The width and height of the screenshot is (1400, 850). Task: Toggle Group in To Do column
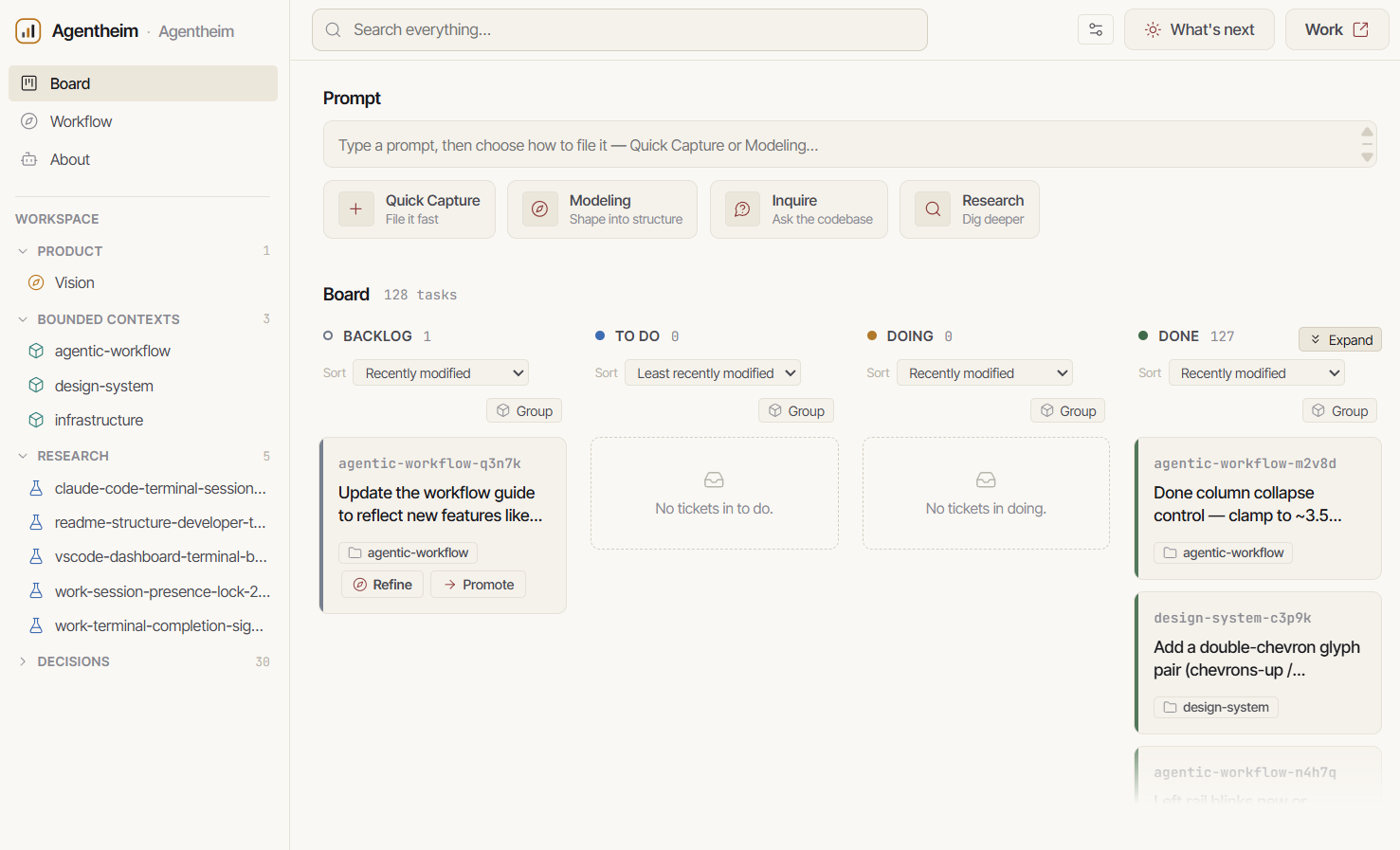coord(796,410)
